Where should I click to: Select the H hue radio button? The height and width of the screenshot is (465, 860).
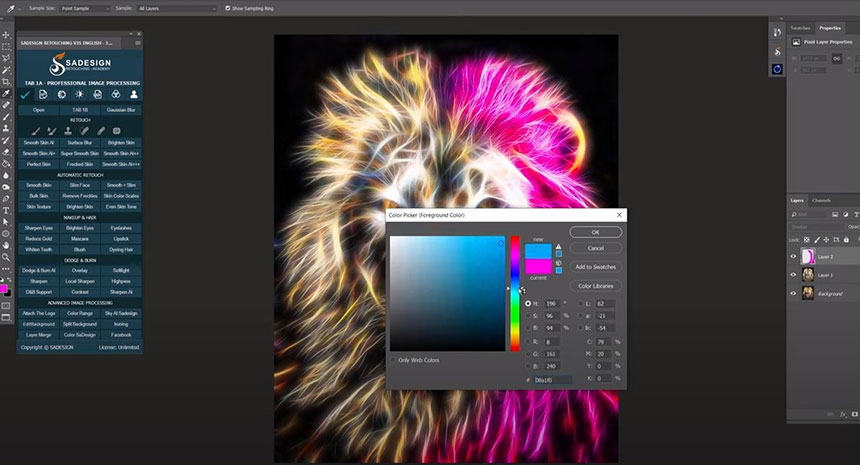[x=528, y=303]
